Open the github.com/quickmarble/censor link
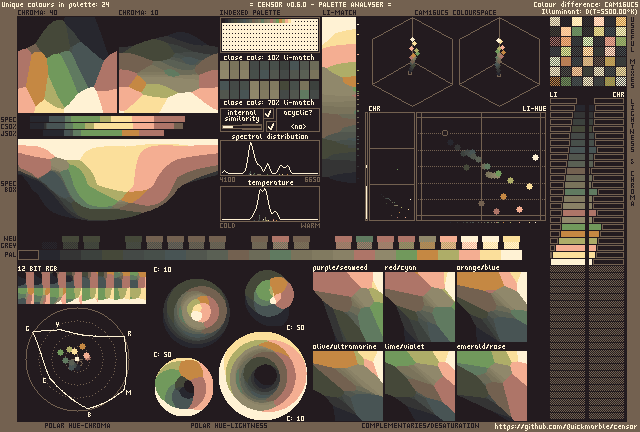 tap(566, 426)
